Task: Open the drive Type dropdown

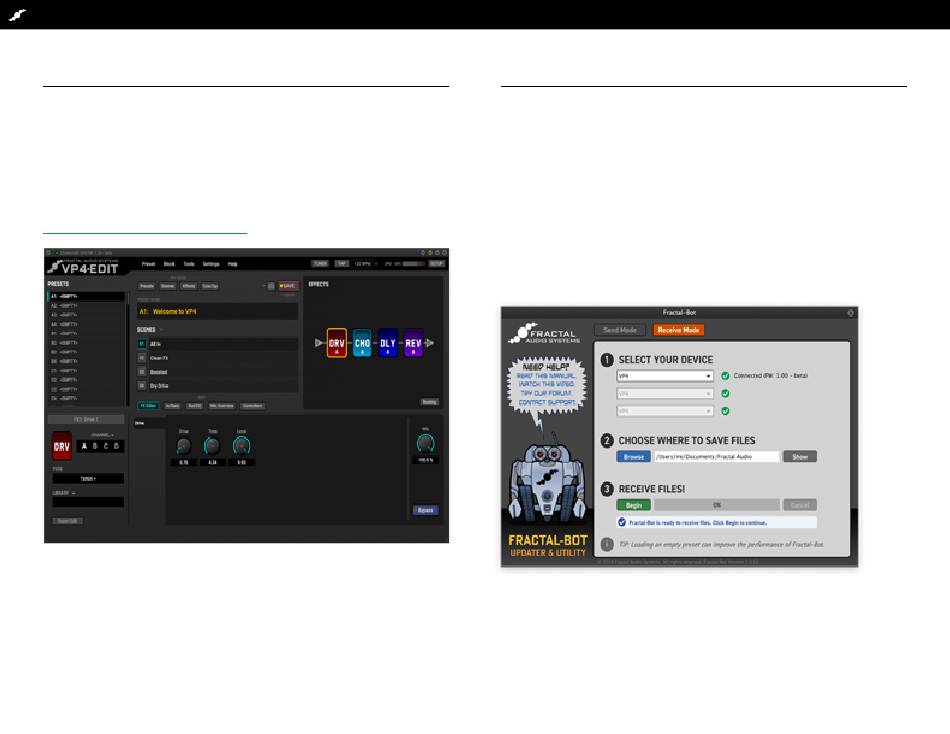Action: point(88,479)
